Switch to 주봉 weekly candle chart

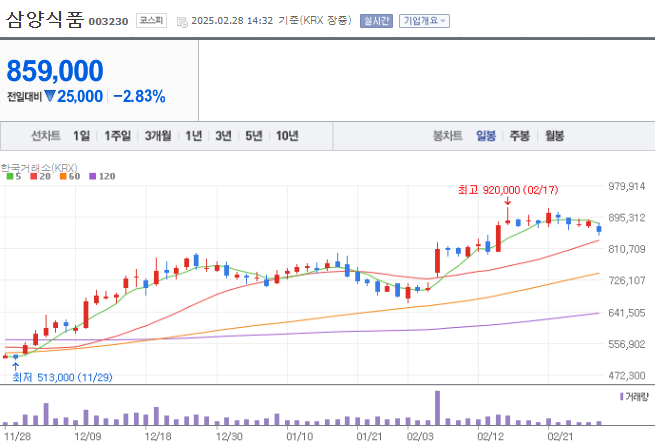coord(520,136)
